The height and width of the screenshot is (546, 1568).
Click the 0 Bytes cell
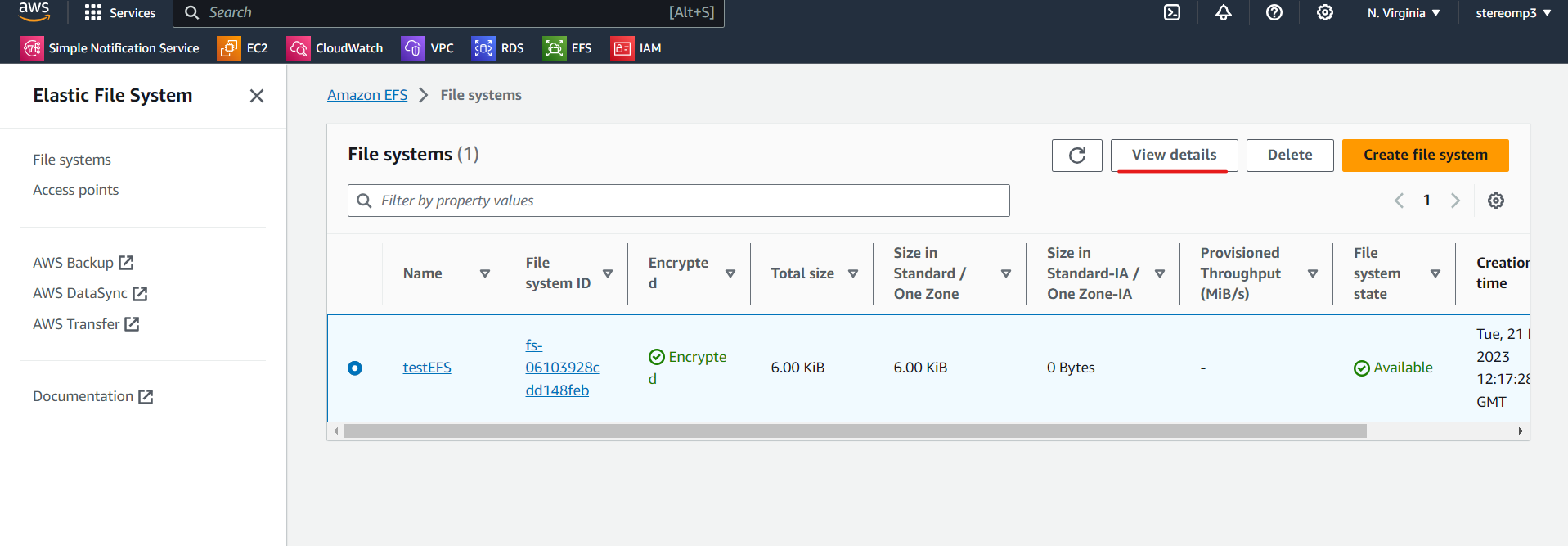tap(1071, 368)
